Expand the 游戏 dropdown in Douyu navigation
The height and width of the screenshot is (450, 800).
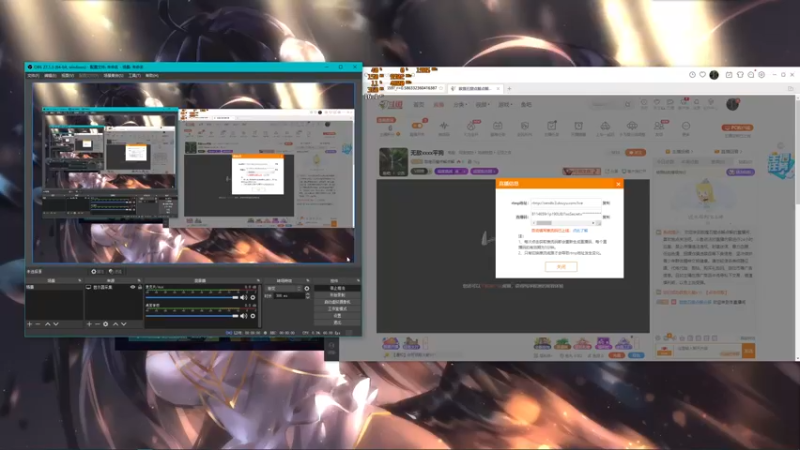point(504,105)
